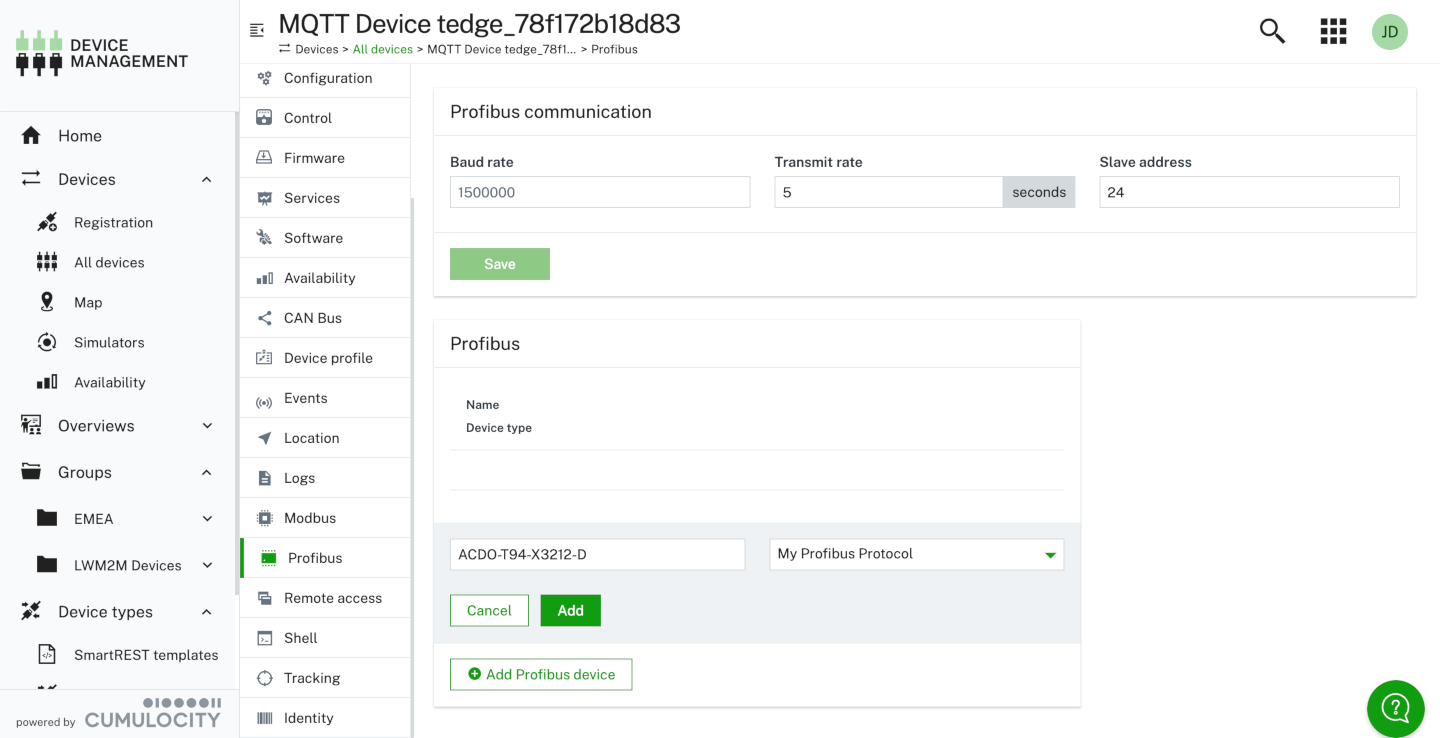
Task: Open the Modbus section icon
Action: coord(265,517)
